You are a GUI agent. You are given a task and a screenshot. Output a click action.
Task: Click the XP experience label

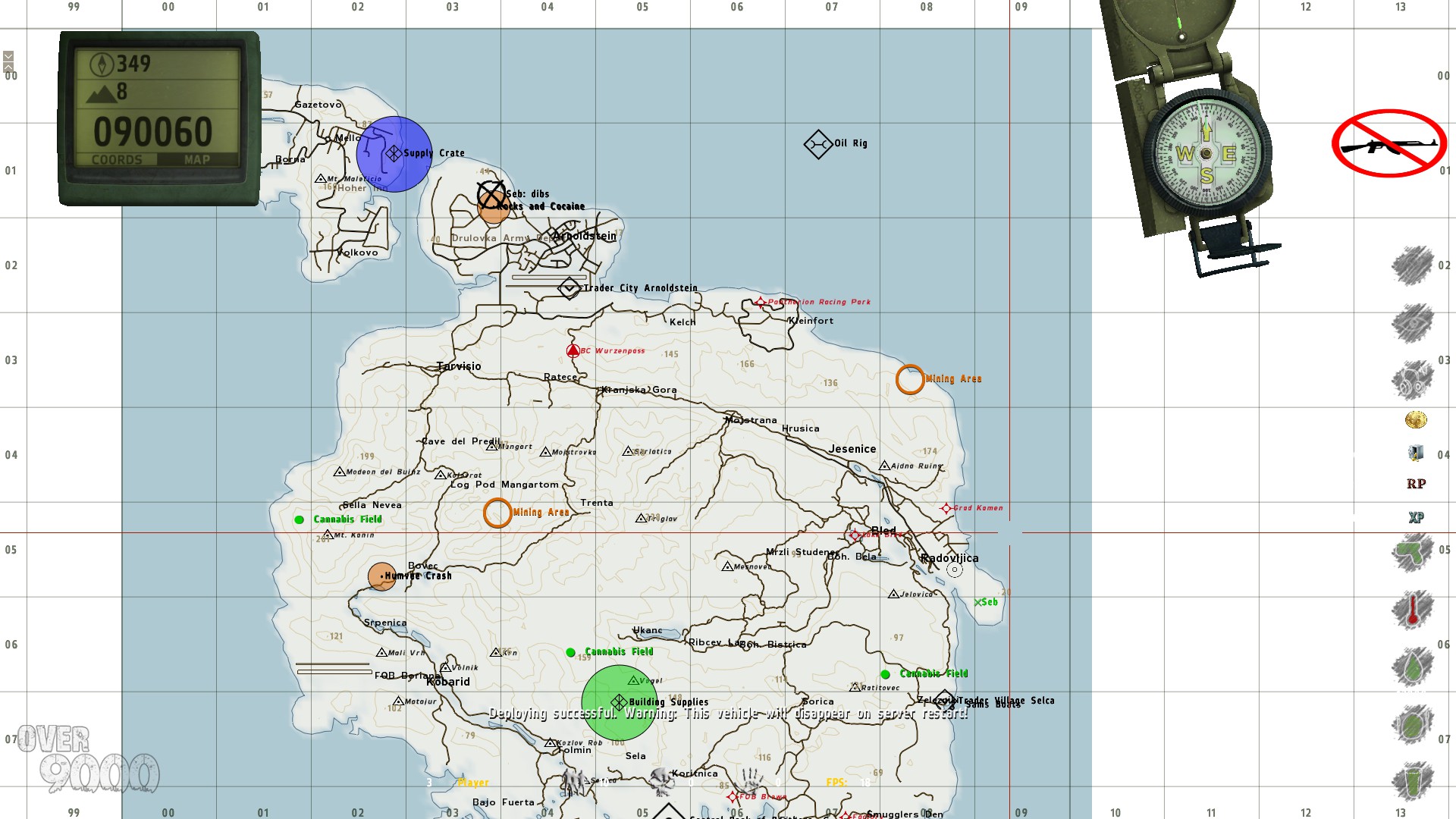click(x=1416, y=518)
